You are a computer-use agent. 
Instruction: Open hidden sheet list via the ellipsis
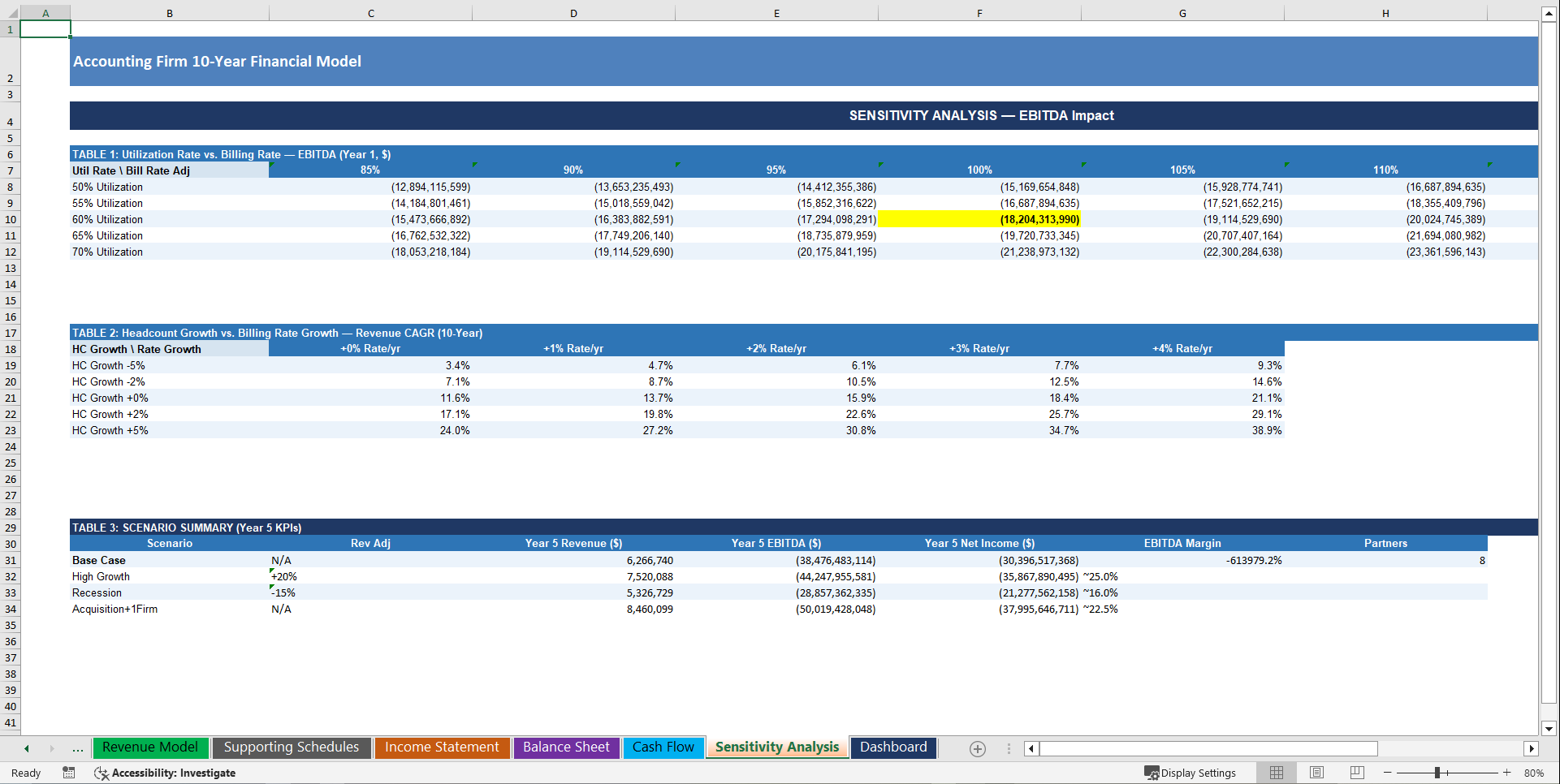pos(77,748)
